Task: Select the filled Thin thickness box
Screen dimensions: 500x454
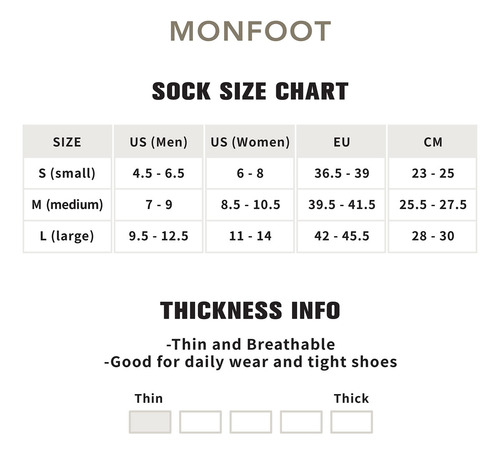Action: [150, 422]
